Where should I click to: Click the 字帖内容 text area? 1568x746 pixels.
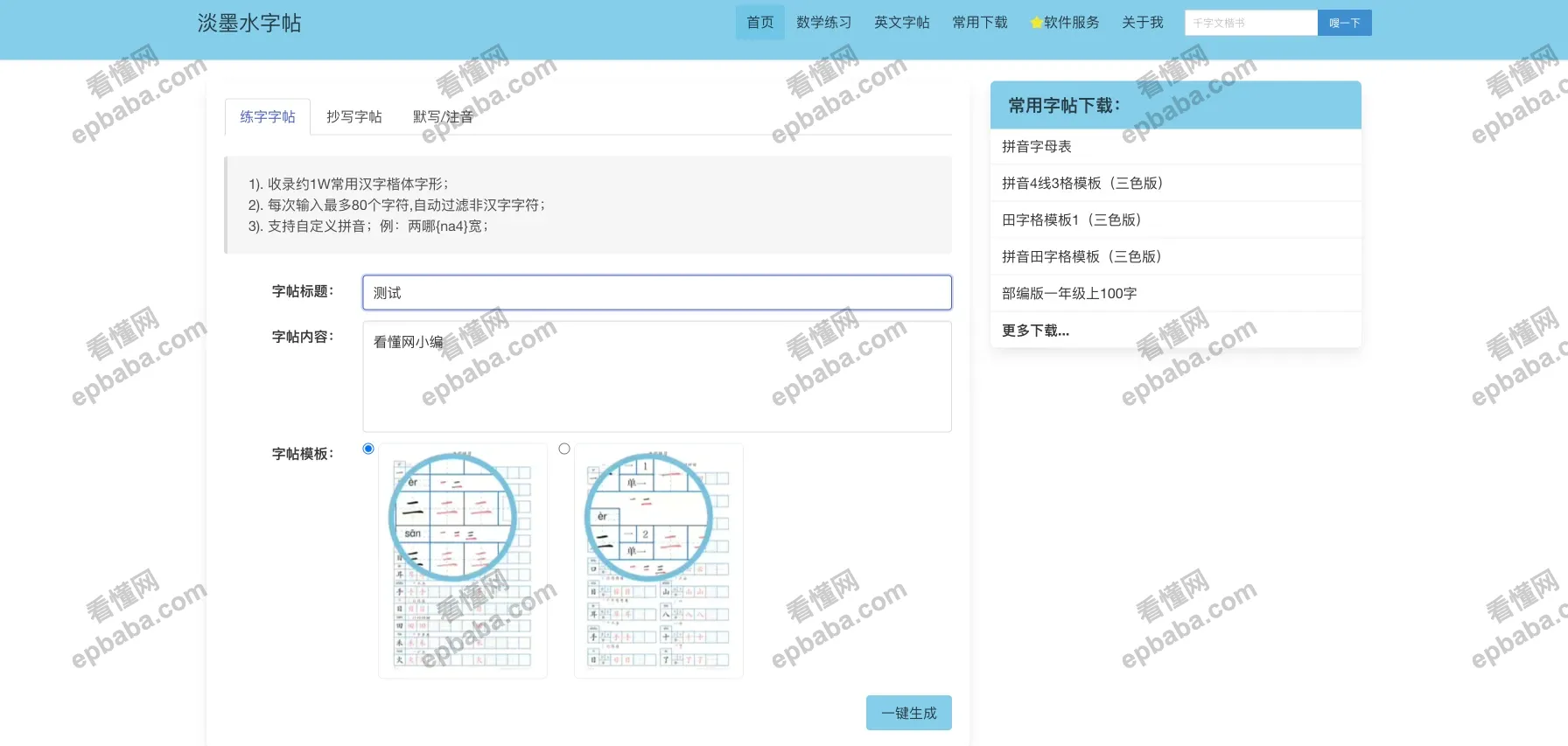pos(657,376)
